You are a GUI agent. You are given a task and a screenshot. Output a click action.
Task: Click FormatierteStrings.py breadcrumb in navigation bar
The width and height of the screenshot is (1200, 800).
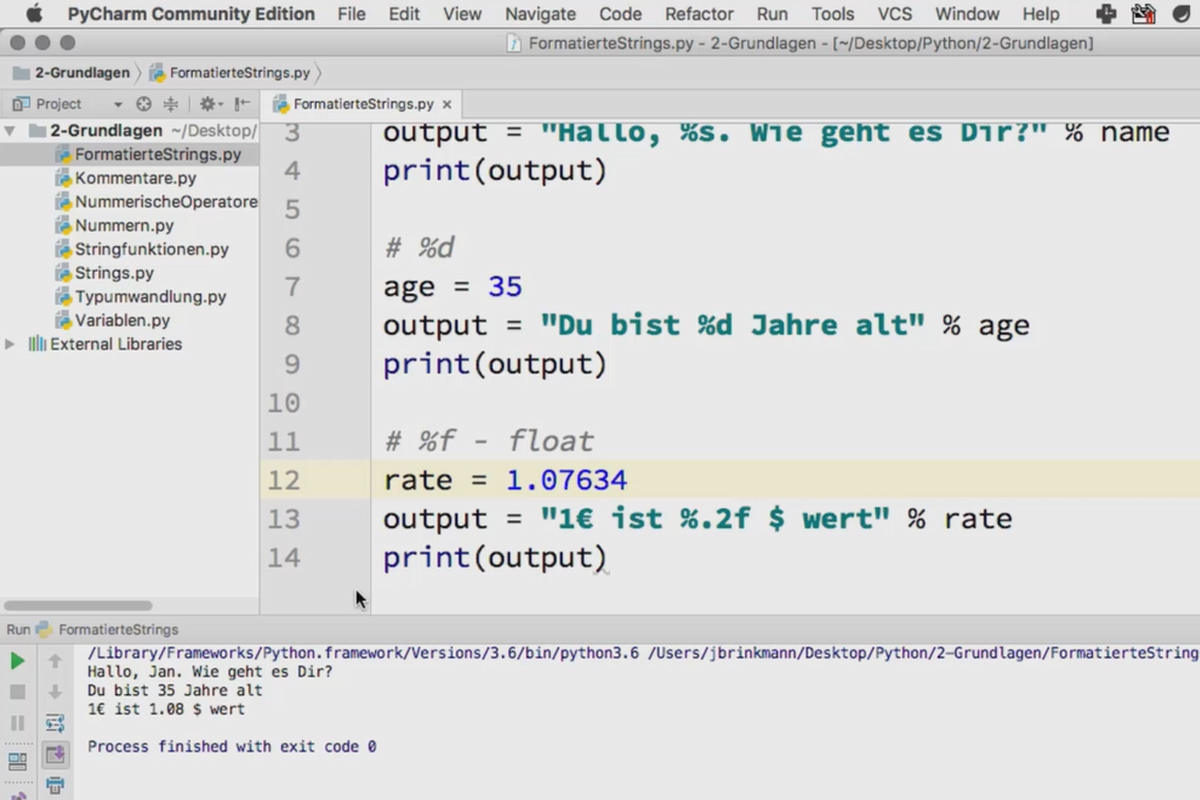230,73
